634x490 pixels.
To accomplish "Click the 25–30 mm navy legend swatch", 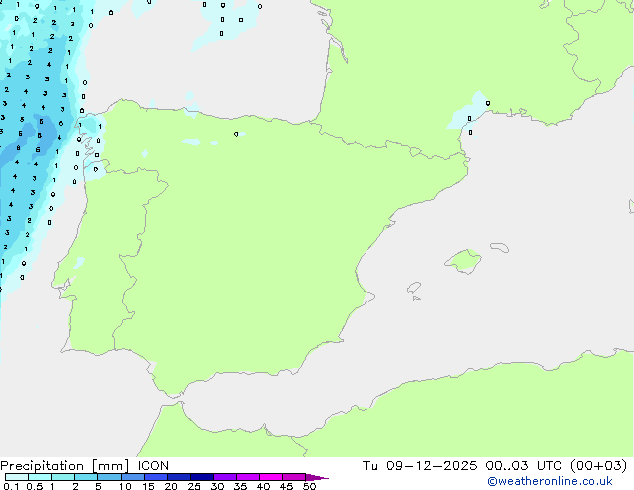I will [x=201, y=477].
